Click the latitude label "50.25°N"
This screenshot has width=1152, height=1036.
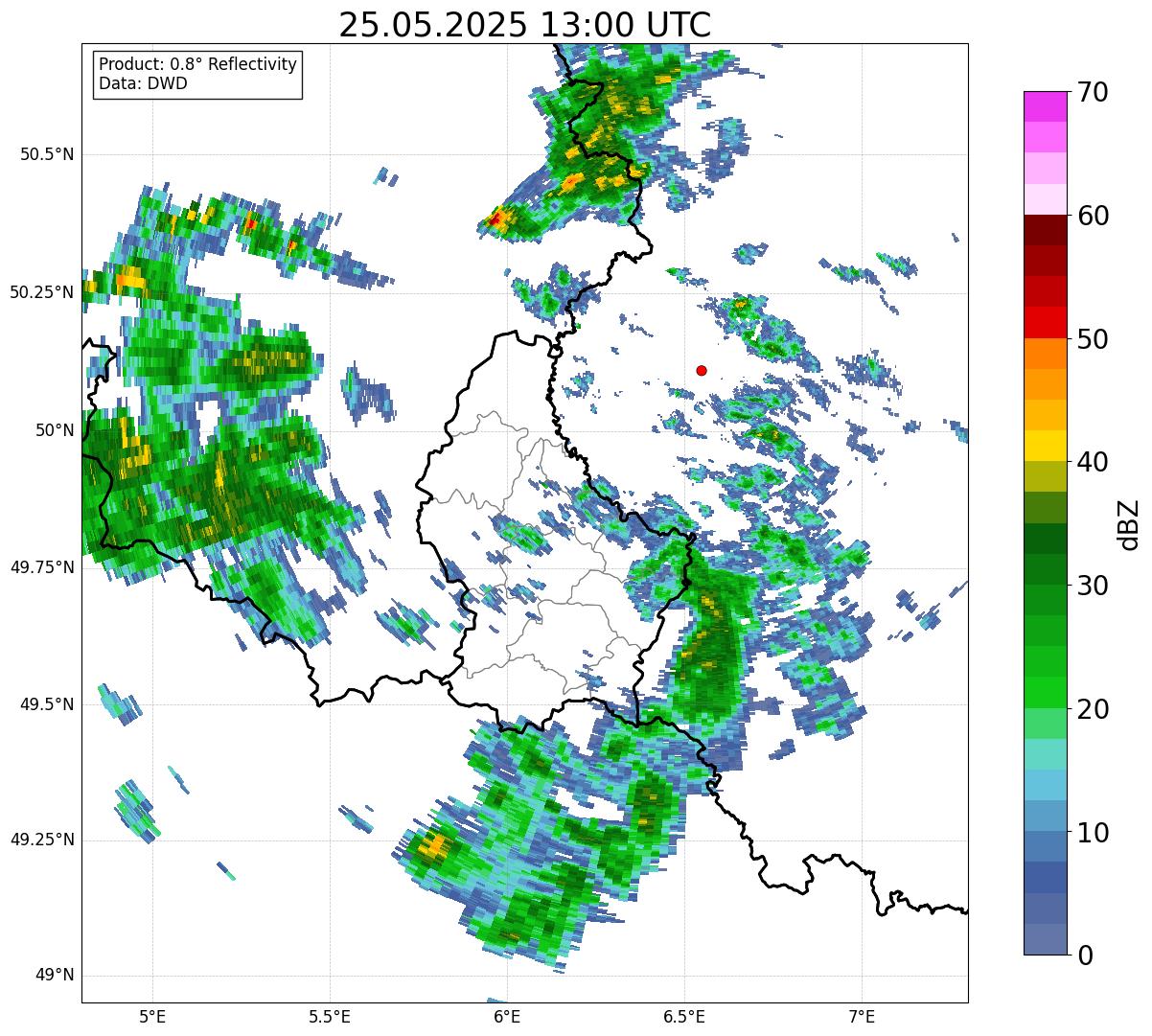pyautogui.click(x=41, y=292)
